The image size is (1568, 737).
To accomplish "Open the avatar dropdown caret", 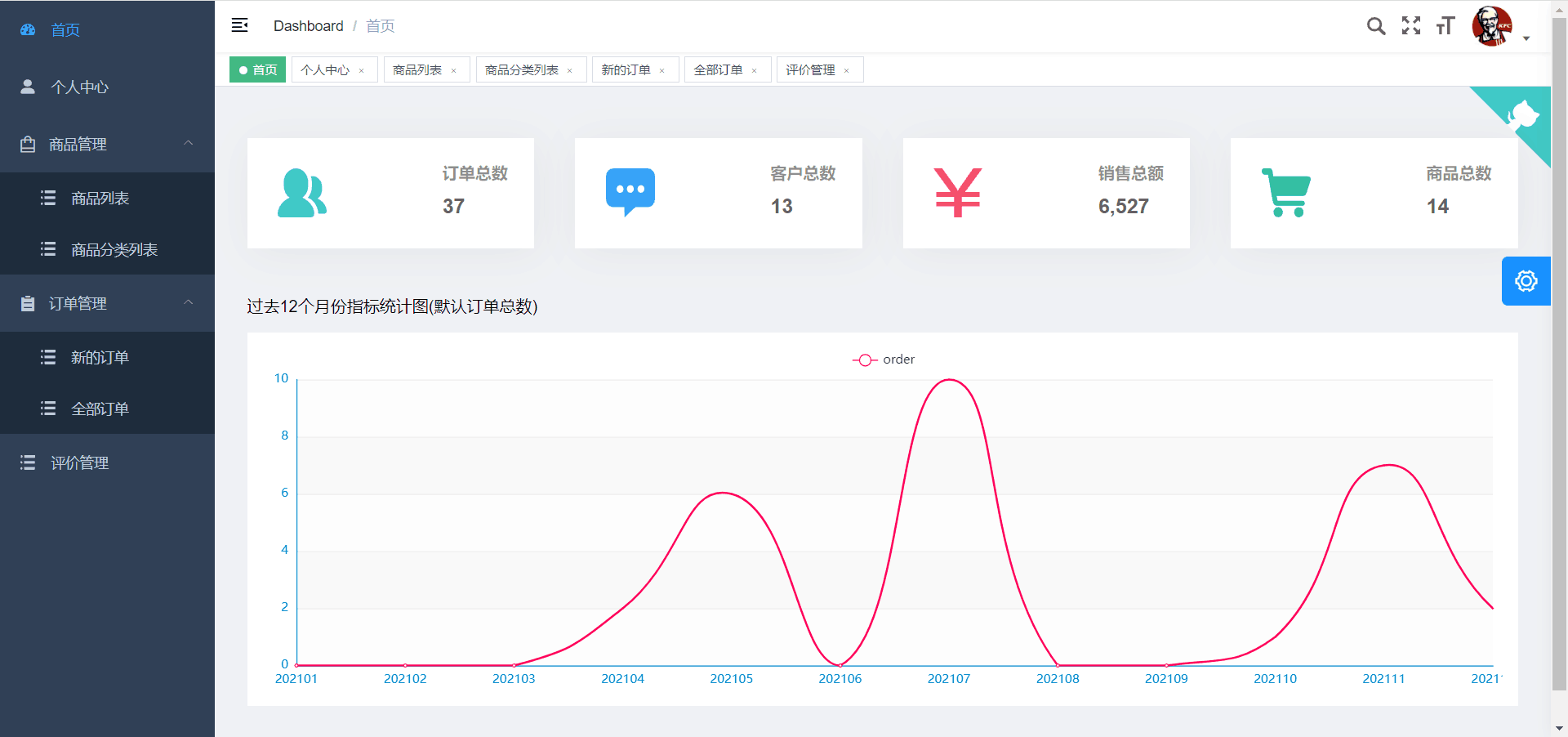I will [1526, 38].
